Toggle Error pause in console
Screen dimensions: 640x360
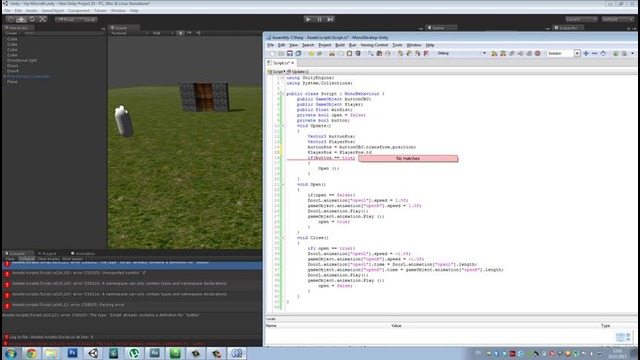point(73,259)
